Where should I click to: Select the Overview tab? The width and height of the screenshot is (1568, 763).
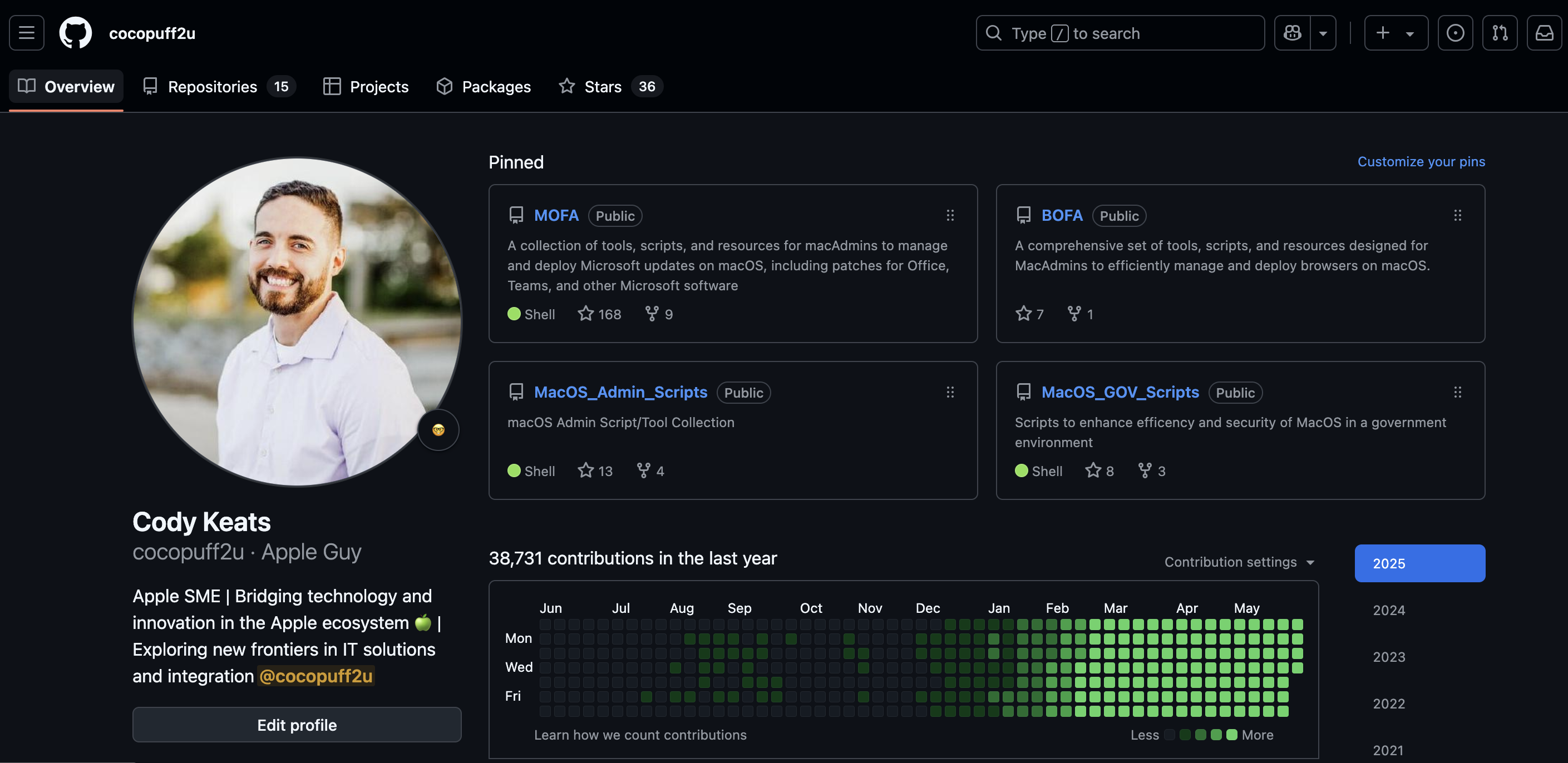pos(66,86)
